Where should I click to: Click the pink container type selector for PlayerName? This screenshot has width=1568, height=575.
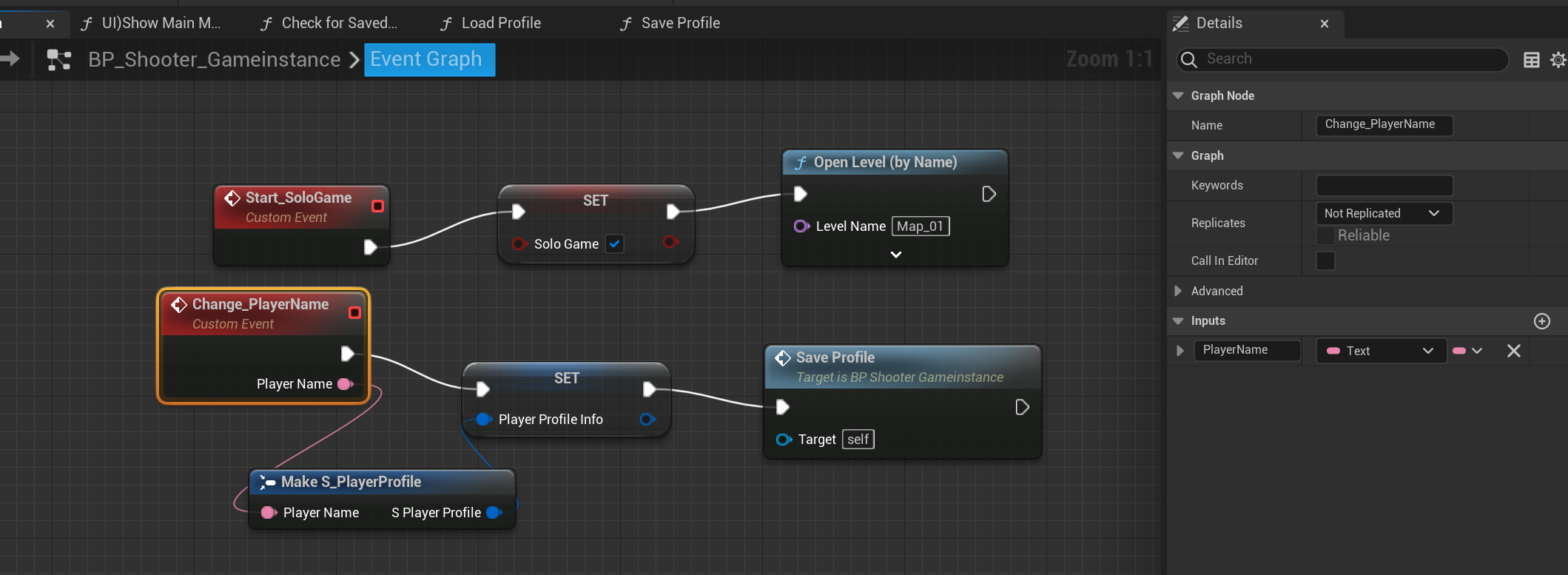pos(1467,351)
